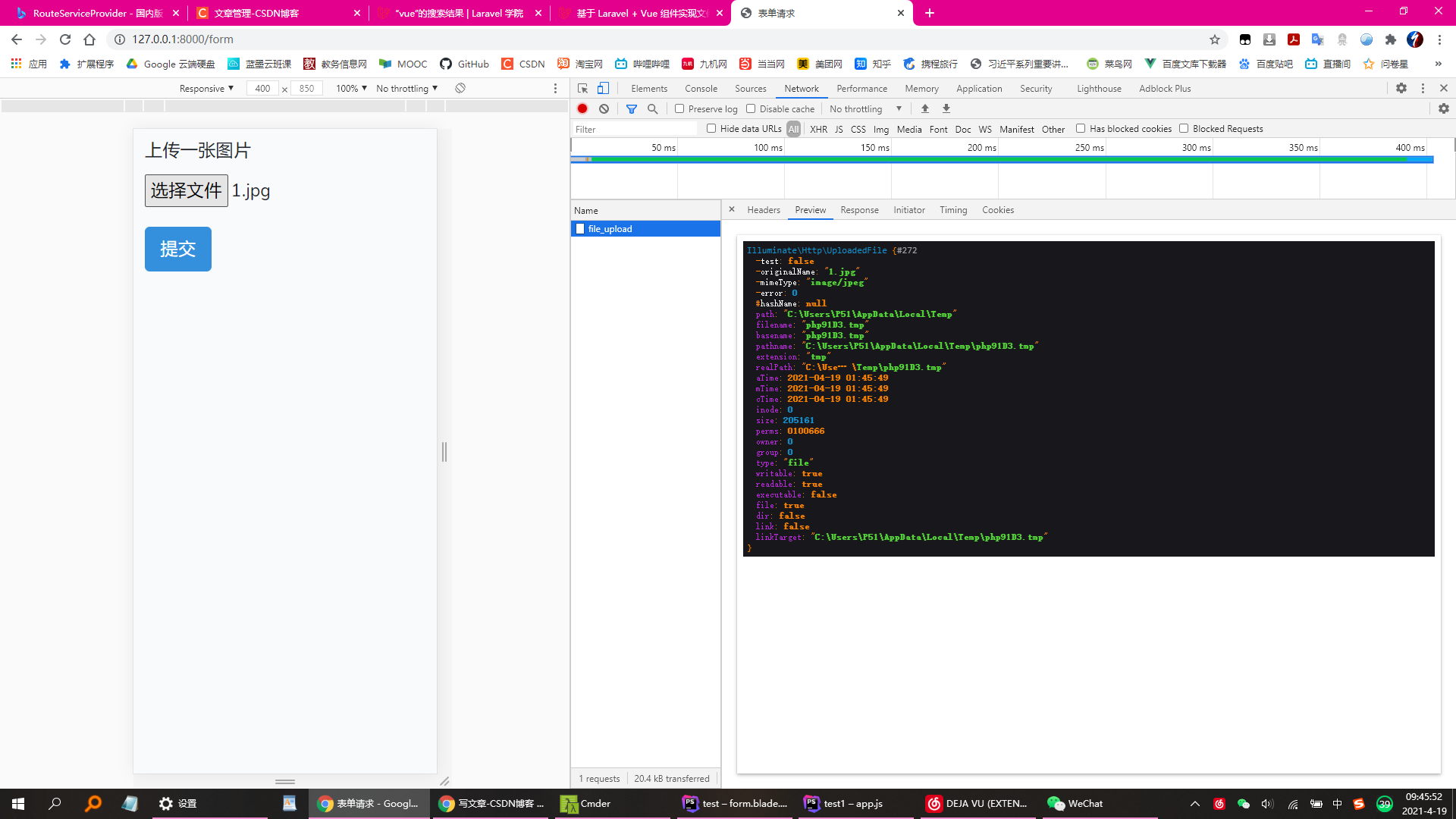
Task: Switch to Console panel
Action: click(701, 88)
